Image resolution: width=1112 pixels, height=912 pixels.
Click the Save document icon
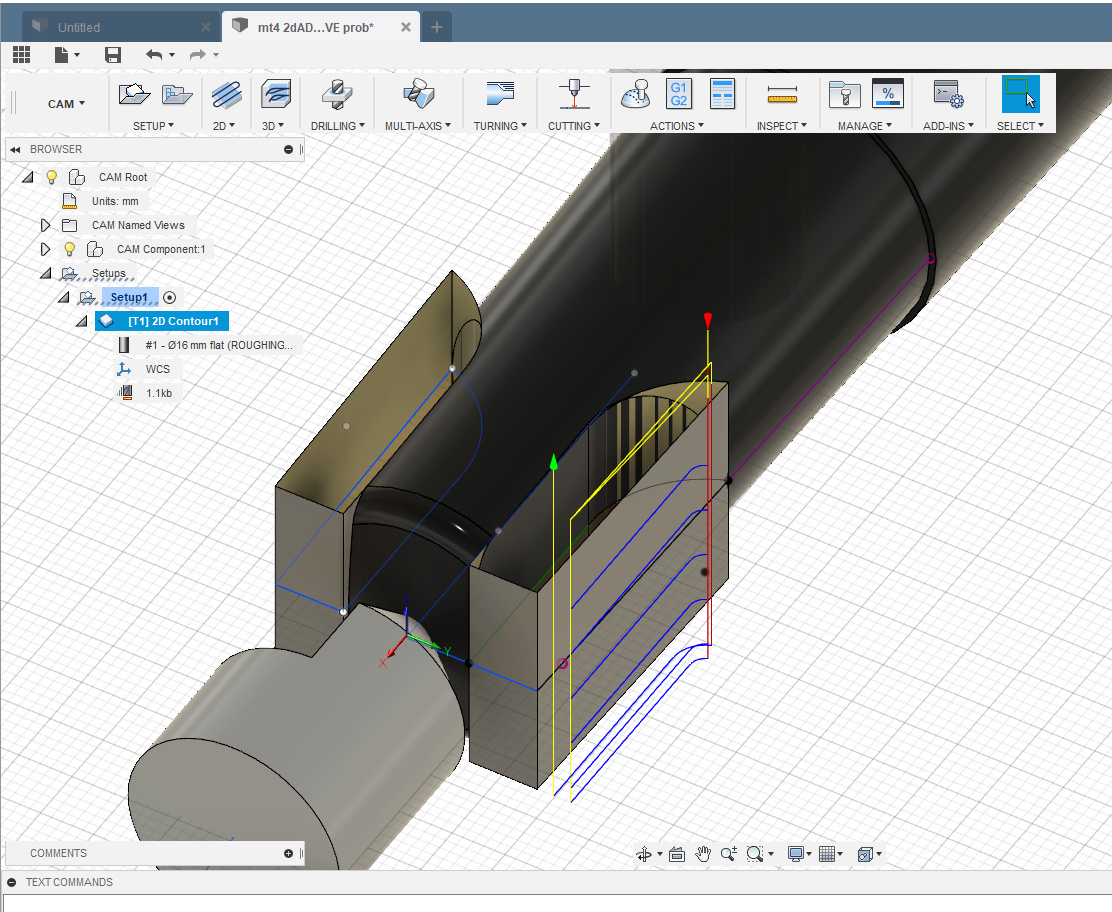(x=112, y=55)
